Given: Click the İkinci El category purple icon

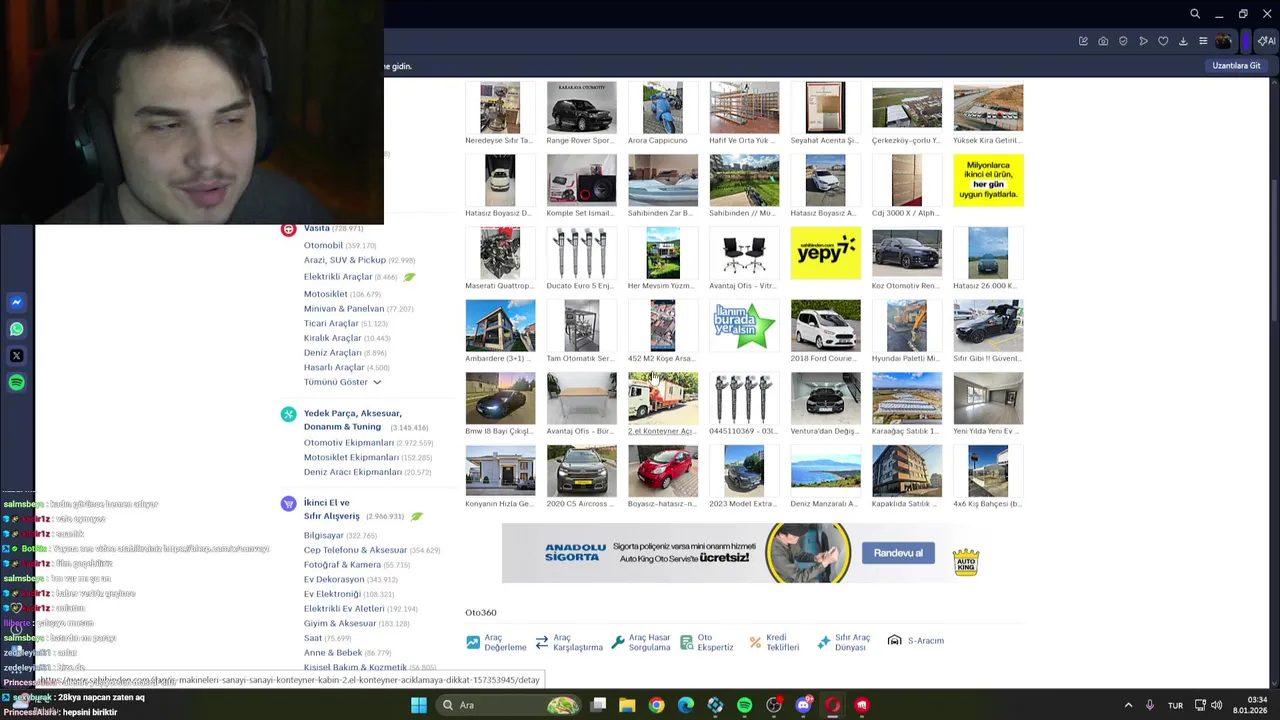Looking at the screenshot, I should coord(288,504).
